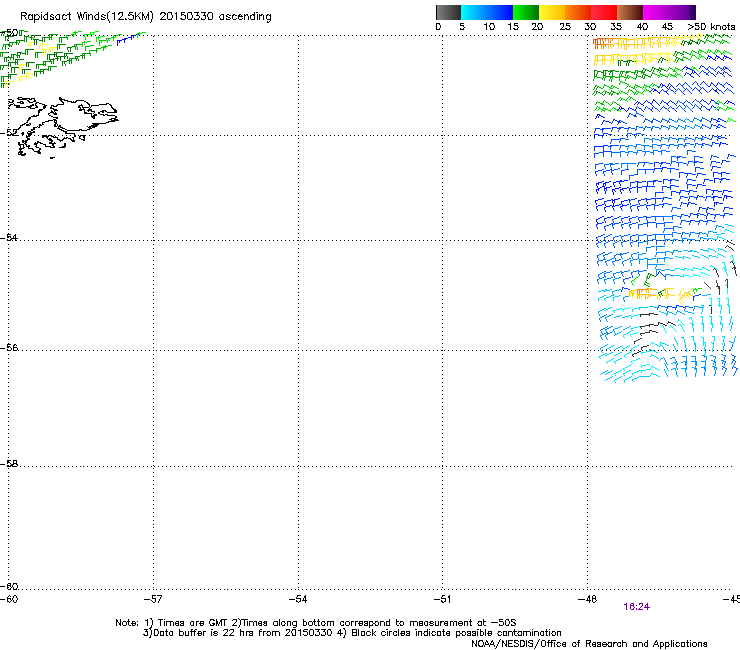740x650 pixels.
Task: Click the 'Data buffer is 22 hrs' note
Action: tap(352, 633)
